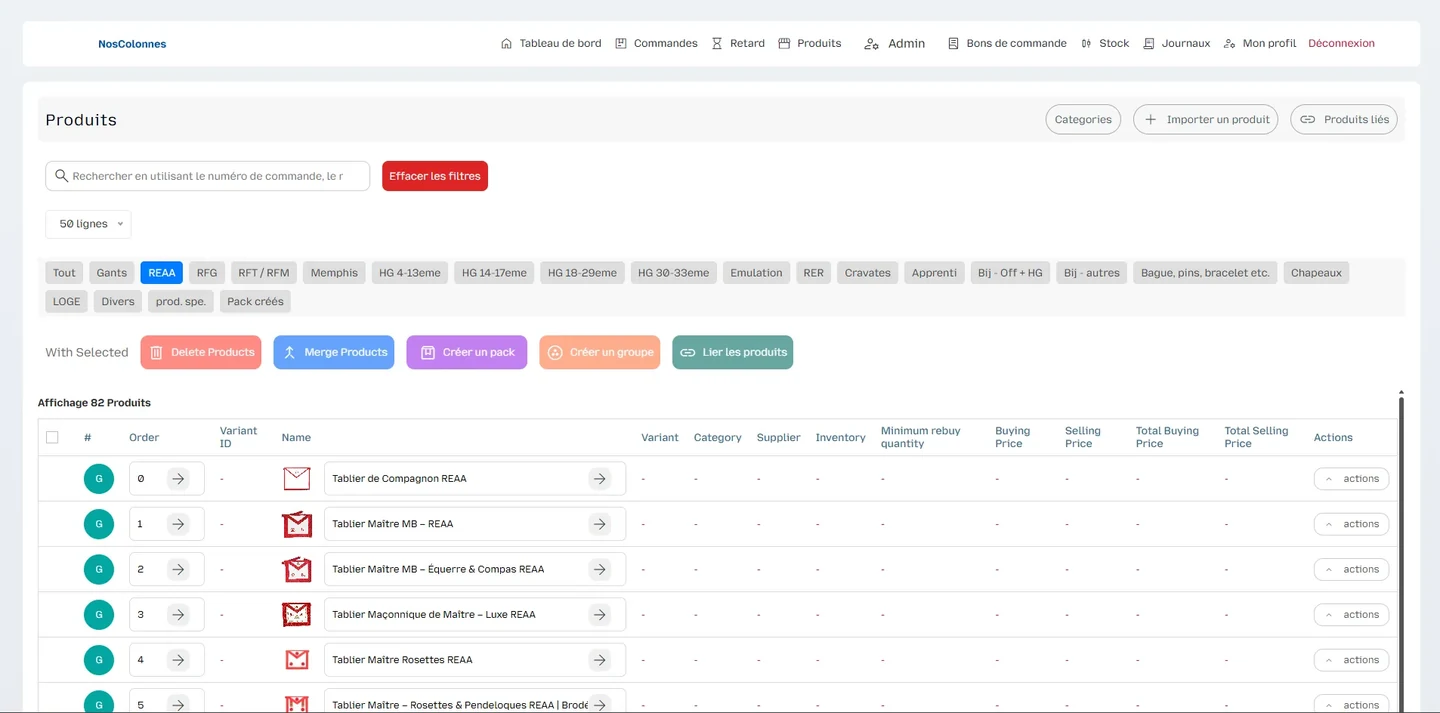Click arrow button next to order value 0
The height and width of the screenshot is (713, 1440).
point(178,479)
